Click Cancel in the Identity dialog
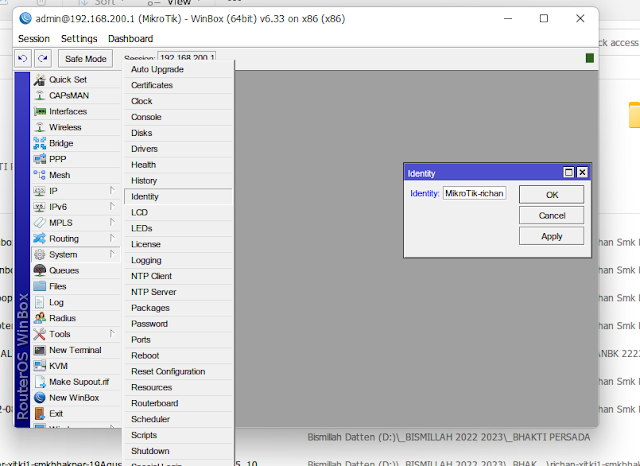 click(551, 215)
